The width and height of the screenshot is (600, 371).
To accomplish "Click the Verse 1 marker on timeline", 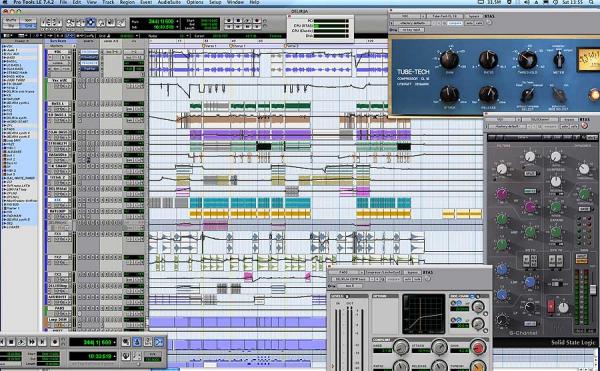I will [210, 46].
